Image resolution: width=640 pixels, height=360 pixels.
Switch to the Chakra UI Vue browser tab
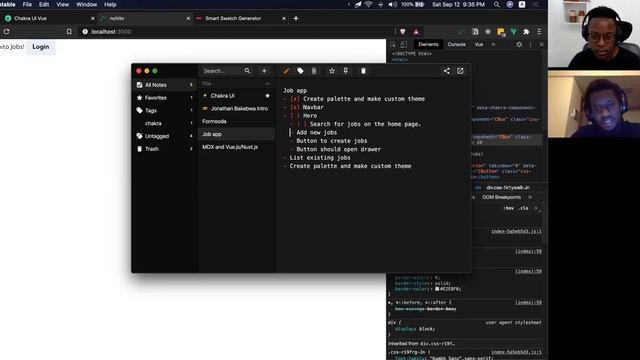48,18
